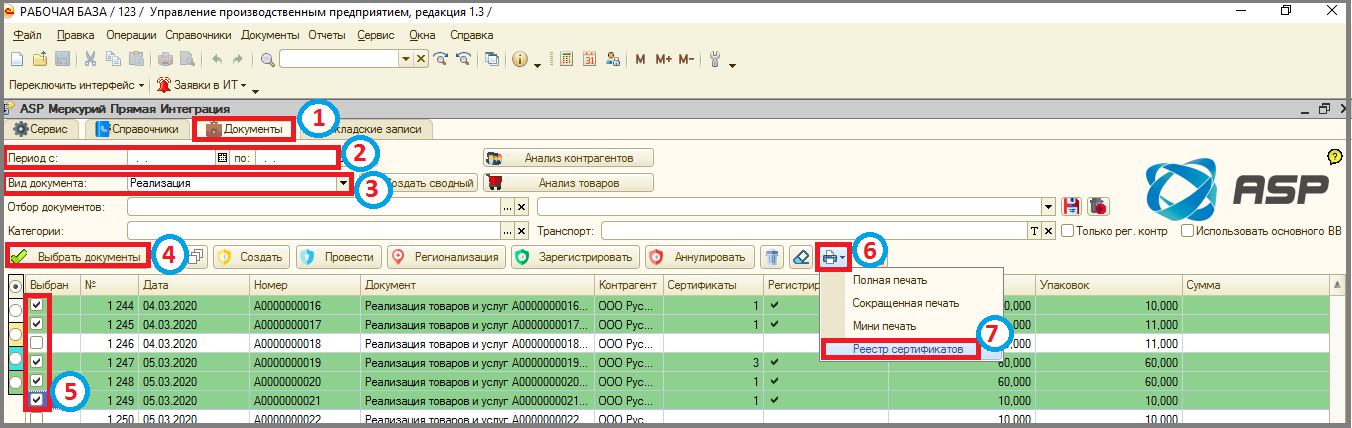Expand 'Заявки в ИТ' dropdown
The width and height of the screenshot is (1352, 428).
pos(243,86)
